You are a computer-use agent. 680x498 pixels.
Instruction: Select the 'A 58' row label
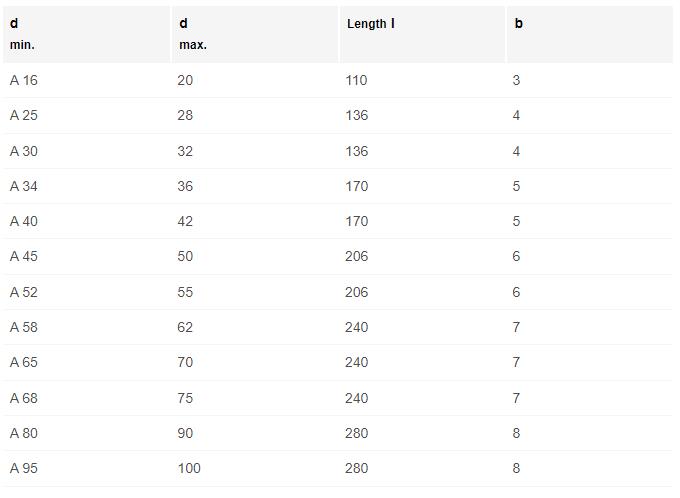(x=24, y=327)
